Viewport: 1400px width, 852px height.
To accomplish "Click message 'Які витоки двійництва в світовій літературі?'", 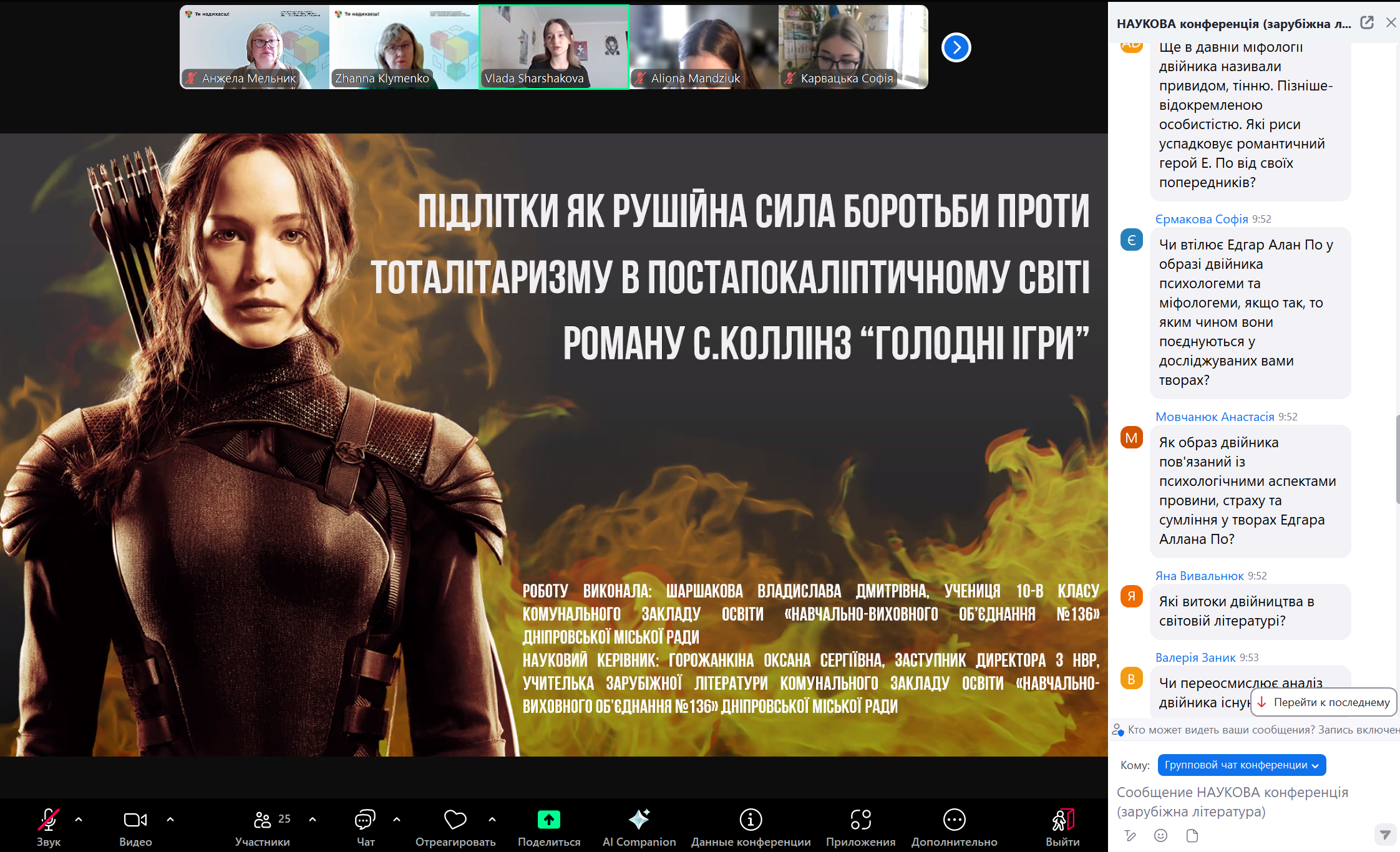I will pyautogui.click(x=1250, y=611).
